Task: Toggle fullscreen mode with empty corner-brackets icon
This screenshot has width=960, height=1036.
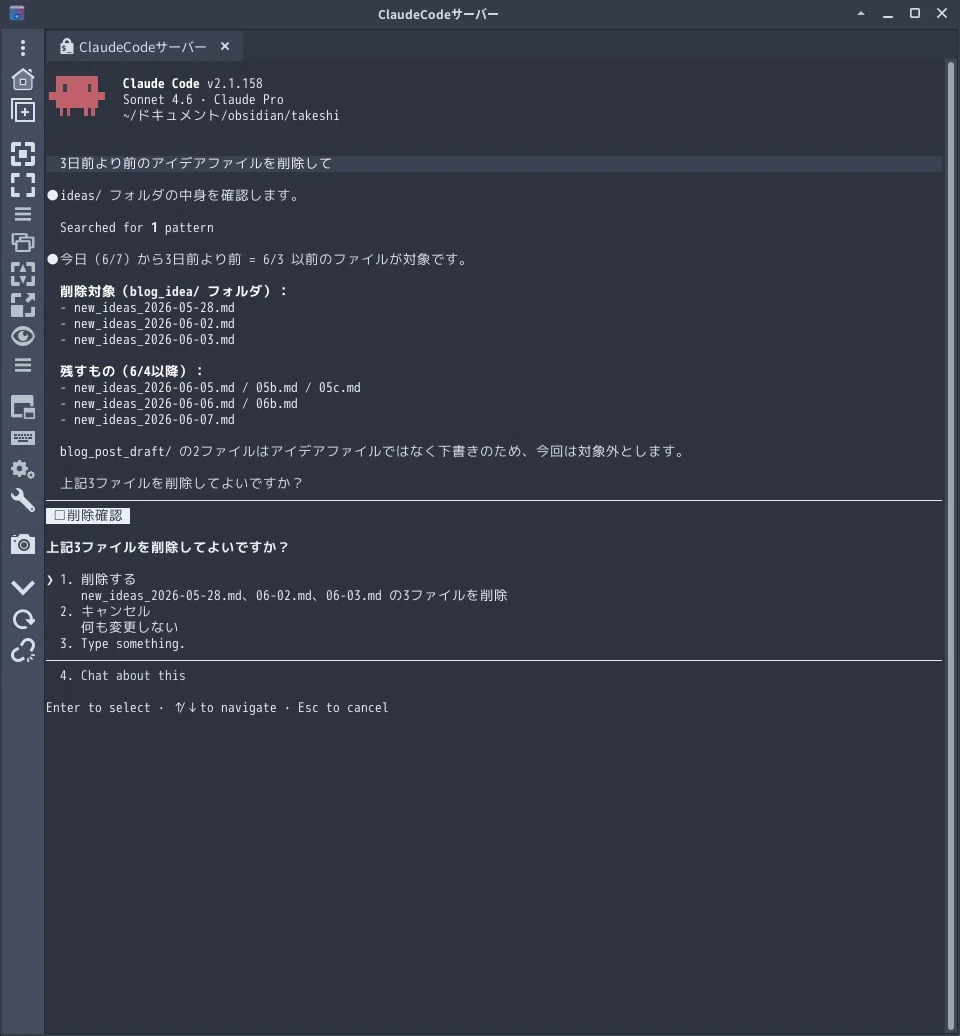Action: (22, 185)
